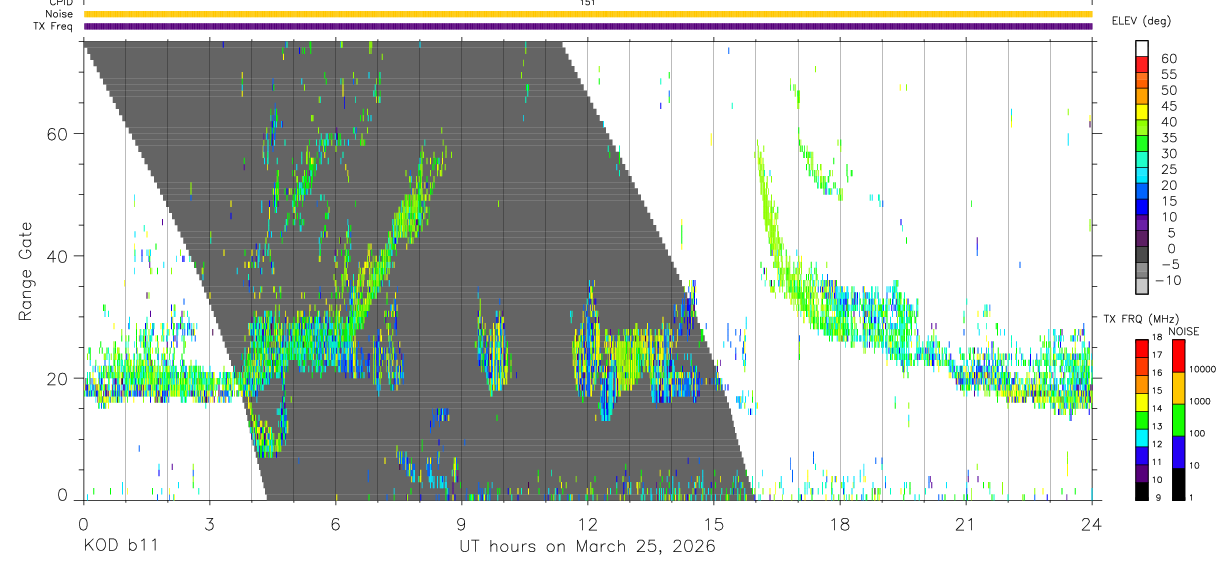Click the '35' label on the ELEV colorbar
This screenshot has width=1228, height=567.
point(1169,138)
